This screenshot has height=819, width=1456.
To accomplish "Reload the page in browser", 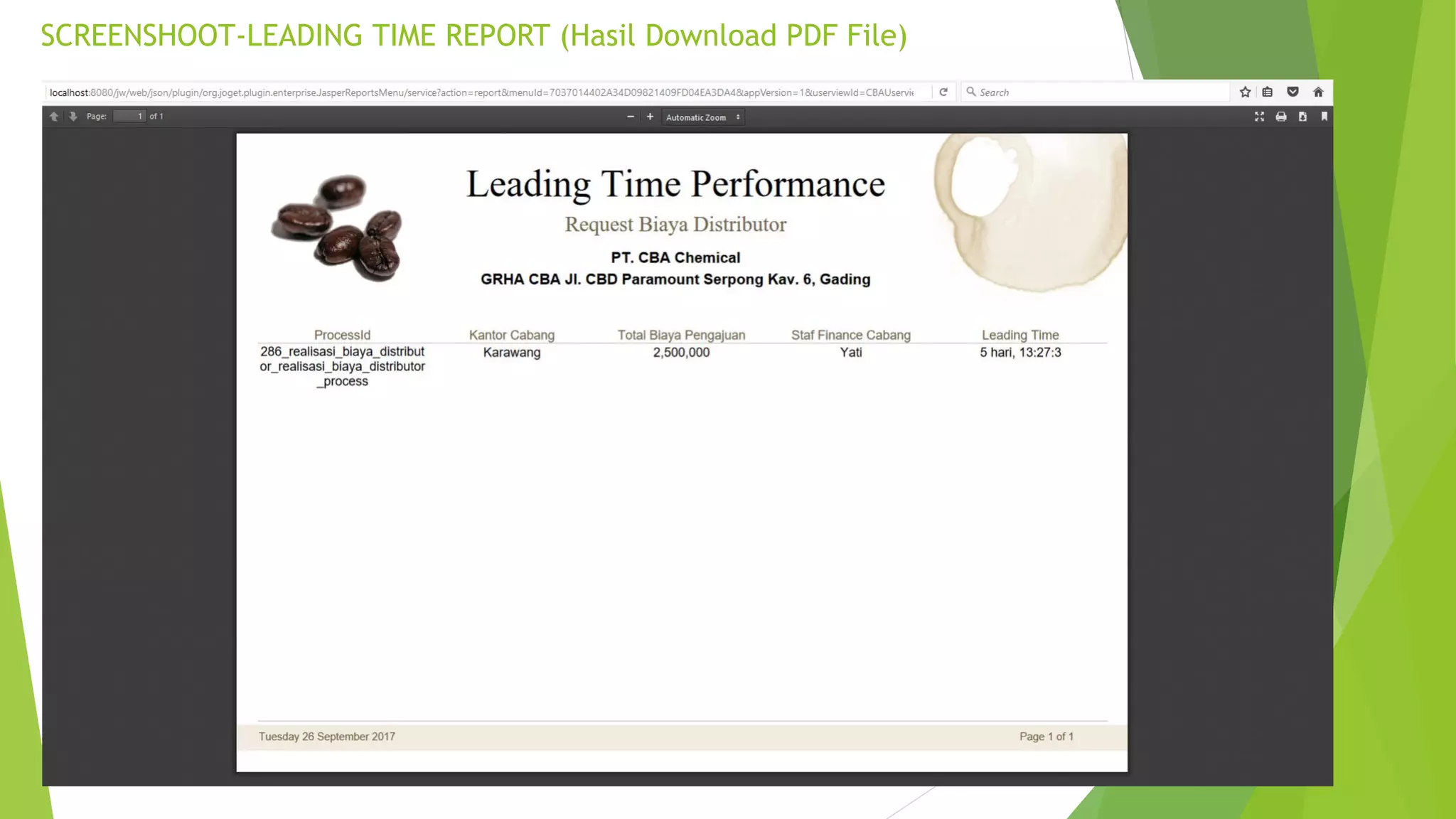I will [943, 92].
